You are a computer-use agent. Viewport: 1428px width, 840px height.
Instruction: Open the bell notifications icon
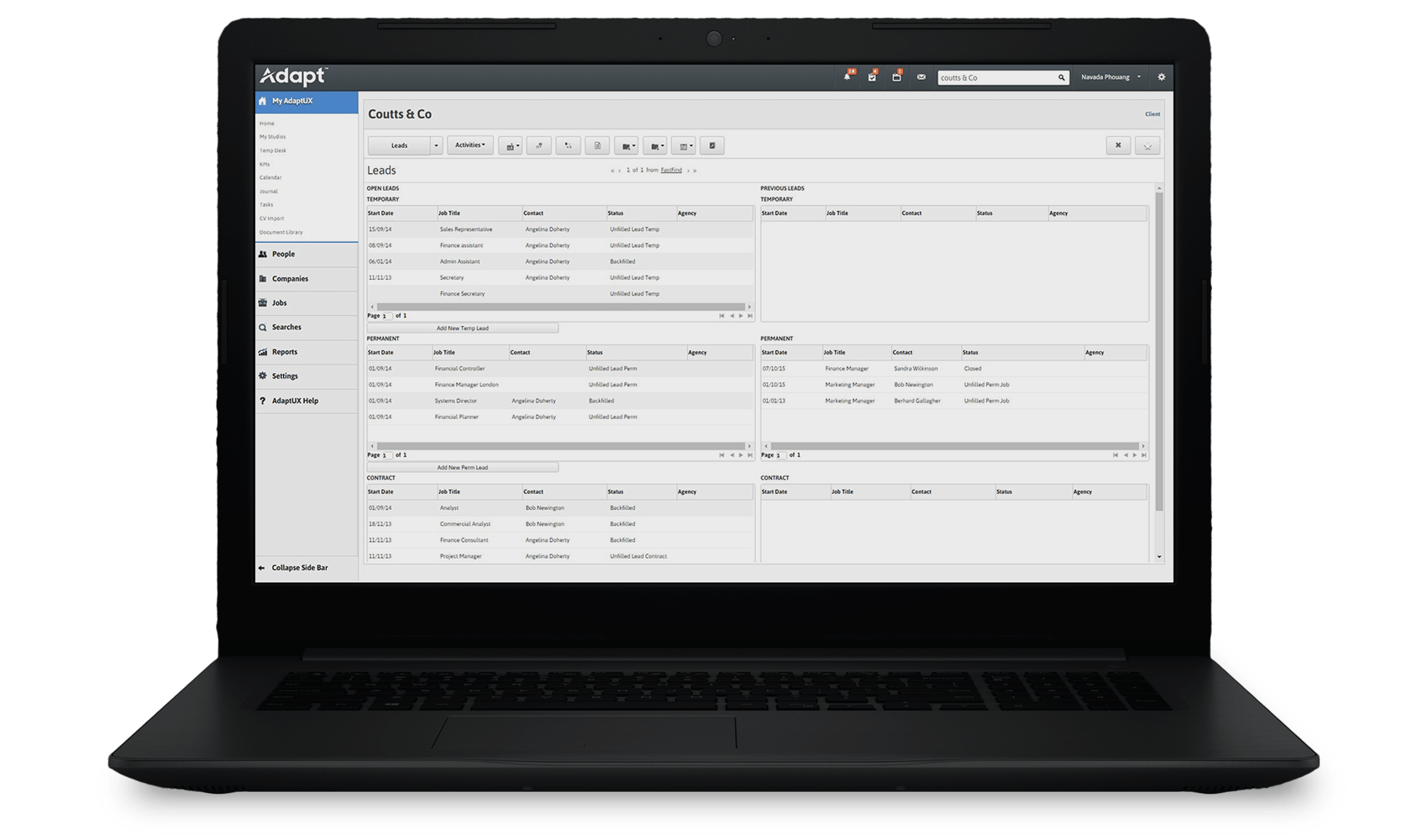tap(848, 77)
